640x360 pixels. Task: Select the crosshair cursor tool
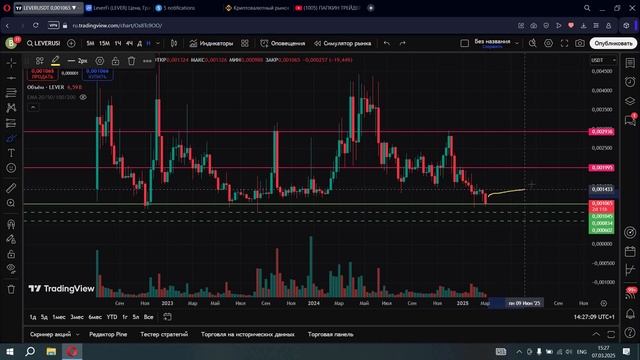pos(11,63)
